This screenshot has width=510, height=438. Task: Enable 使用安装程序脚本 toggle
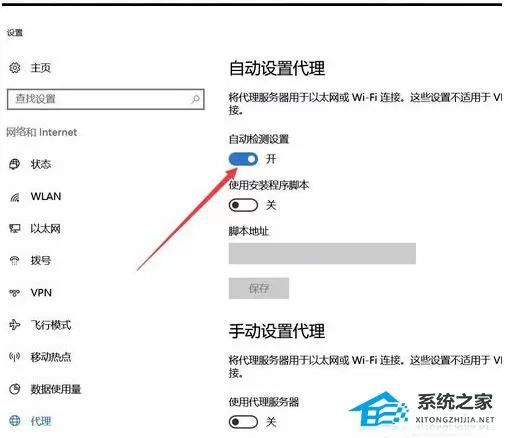tap(243, 205)
